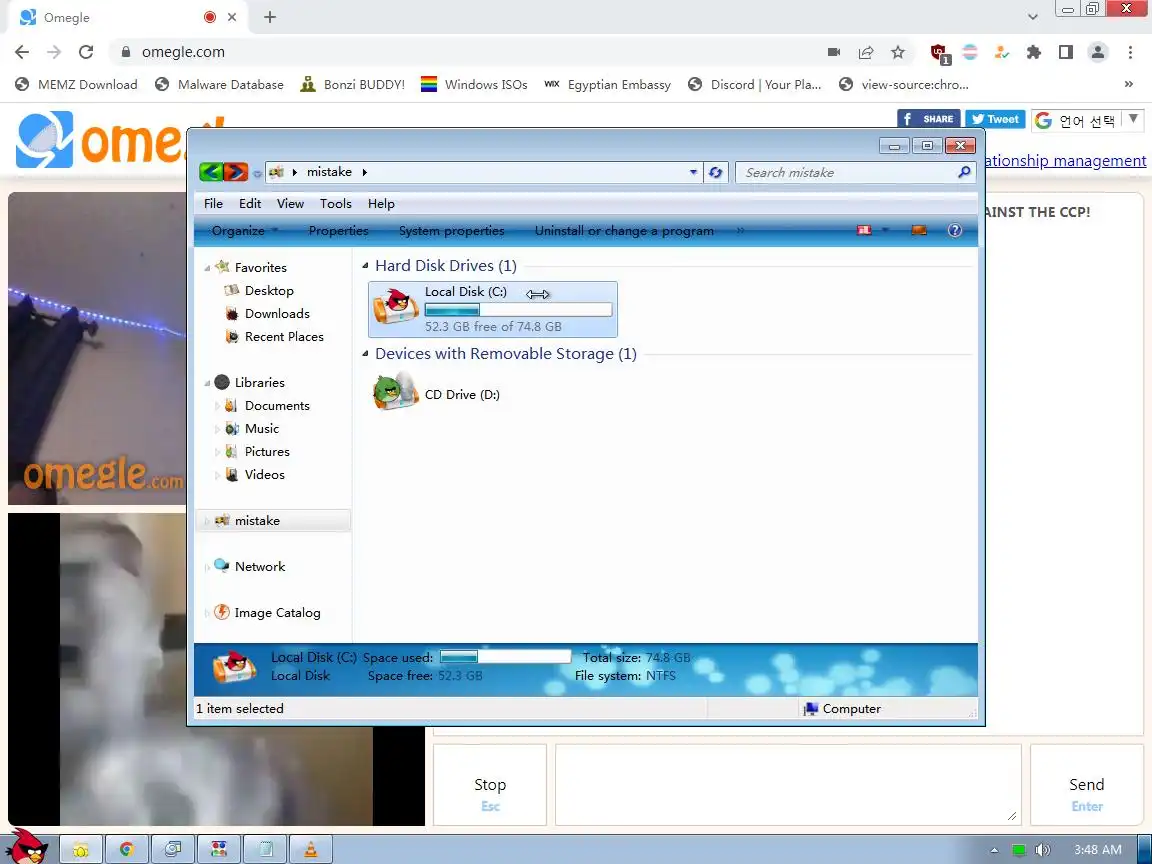Open the Google language select dropdown
This screenshot has width=1152, height=864.
point(1087,120)
